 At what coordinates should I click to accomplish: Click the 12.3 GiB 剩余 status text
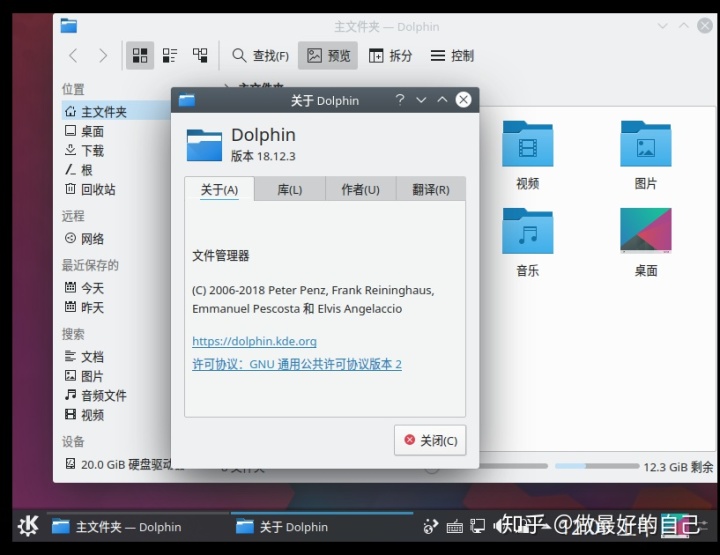(678, 467)
